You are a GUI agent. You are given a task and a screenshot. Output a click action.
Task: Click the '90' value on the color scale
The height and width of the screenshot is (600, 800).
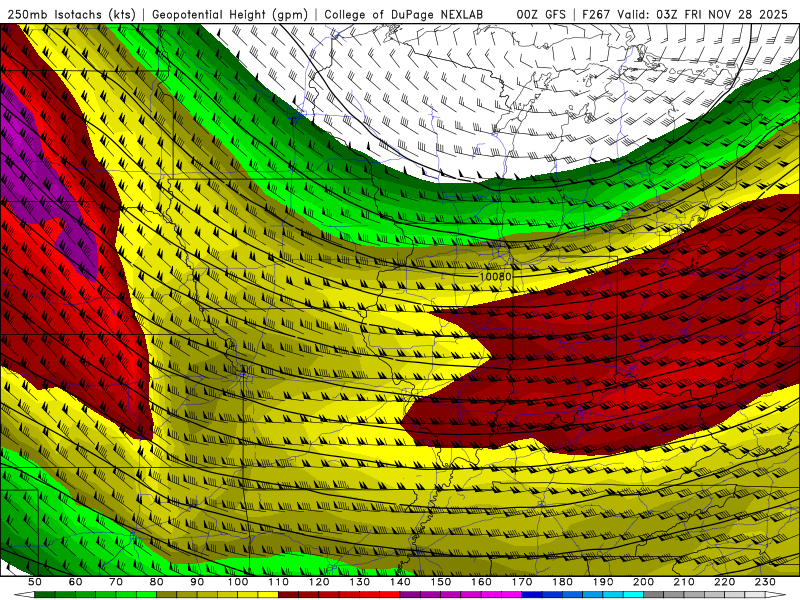[x=197, y=582]
